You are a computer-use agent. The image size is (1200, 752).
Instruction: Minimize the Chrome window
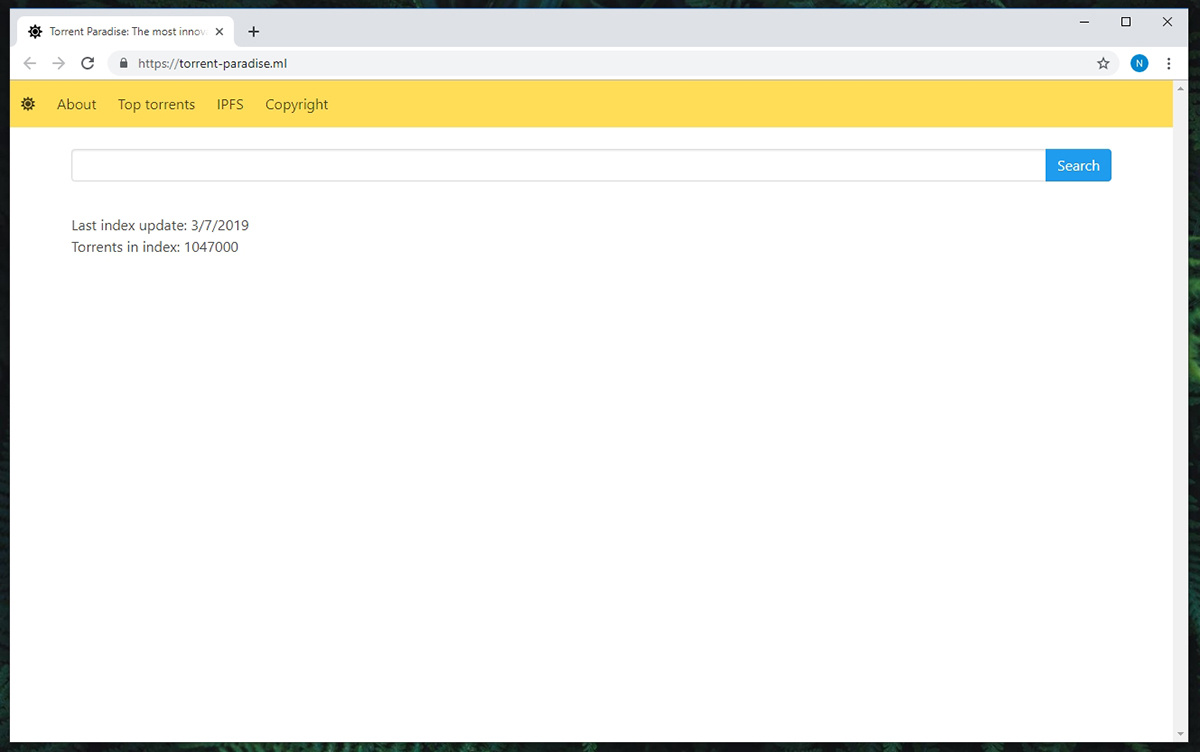coord(1085,21)
